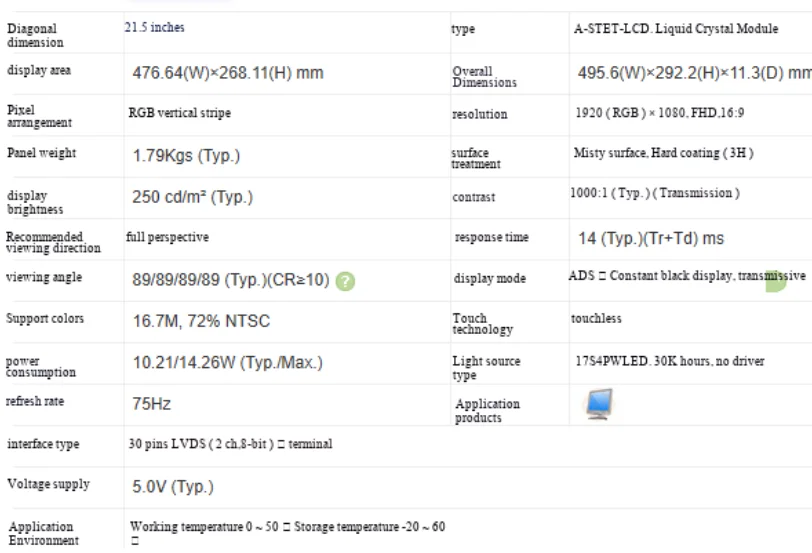Image resolution: width=812 pixels, height=553 pixels.
Task: Click the 17S4PWLED light source text
Action: pos(670,361)
